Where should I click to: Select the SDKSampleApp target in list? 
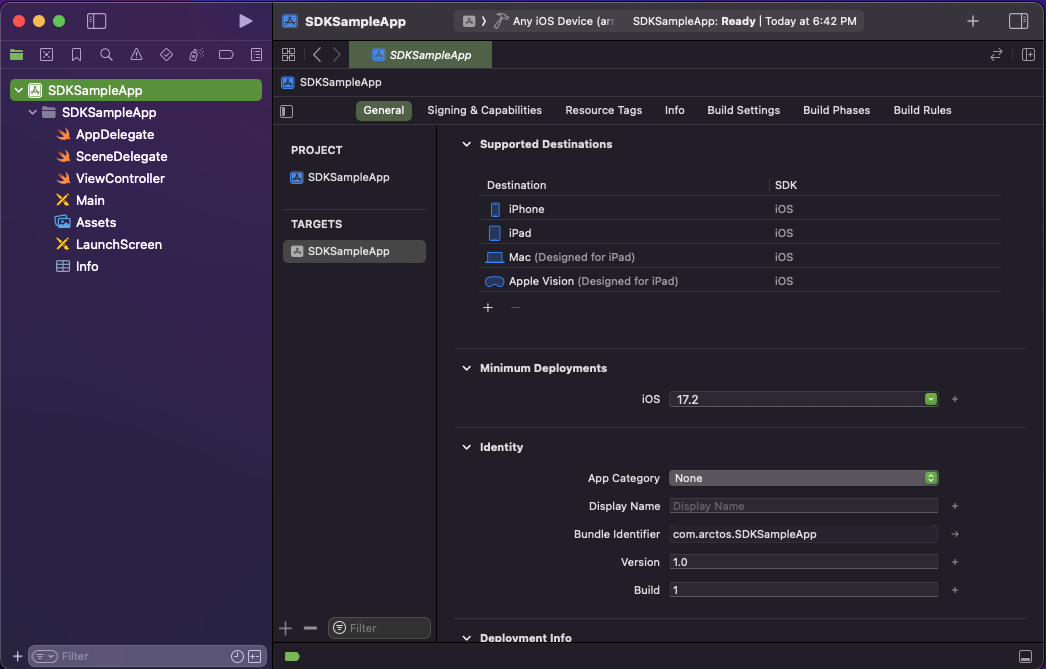[x=354, y=251]
